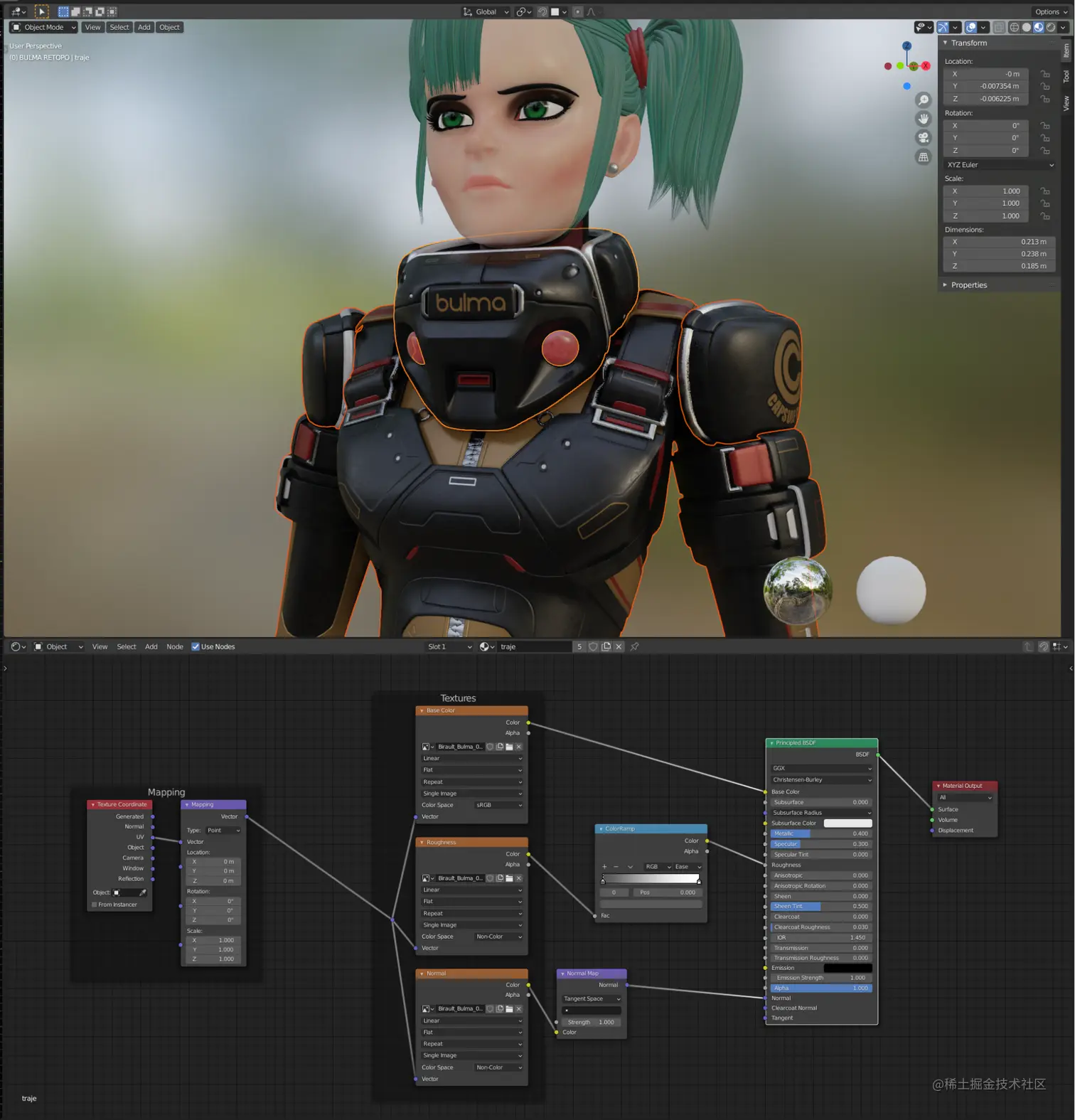The width and height of the screenshot is (1075, 1120).
Task: Adjust the Metallic slider in Principled BSDF
Action: [821, 833]
